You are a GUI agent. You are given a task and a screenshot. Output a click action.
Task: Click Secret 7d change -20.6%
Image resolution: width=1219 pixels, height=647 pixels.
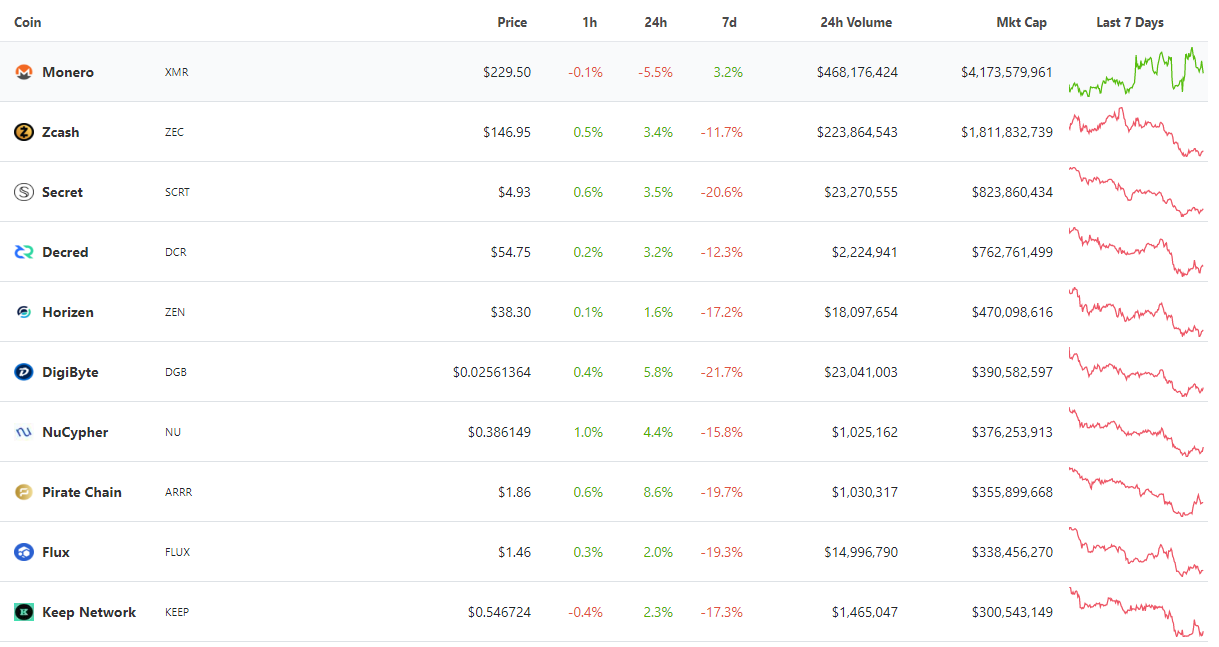click(x=722, y=192)
